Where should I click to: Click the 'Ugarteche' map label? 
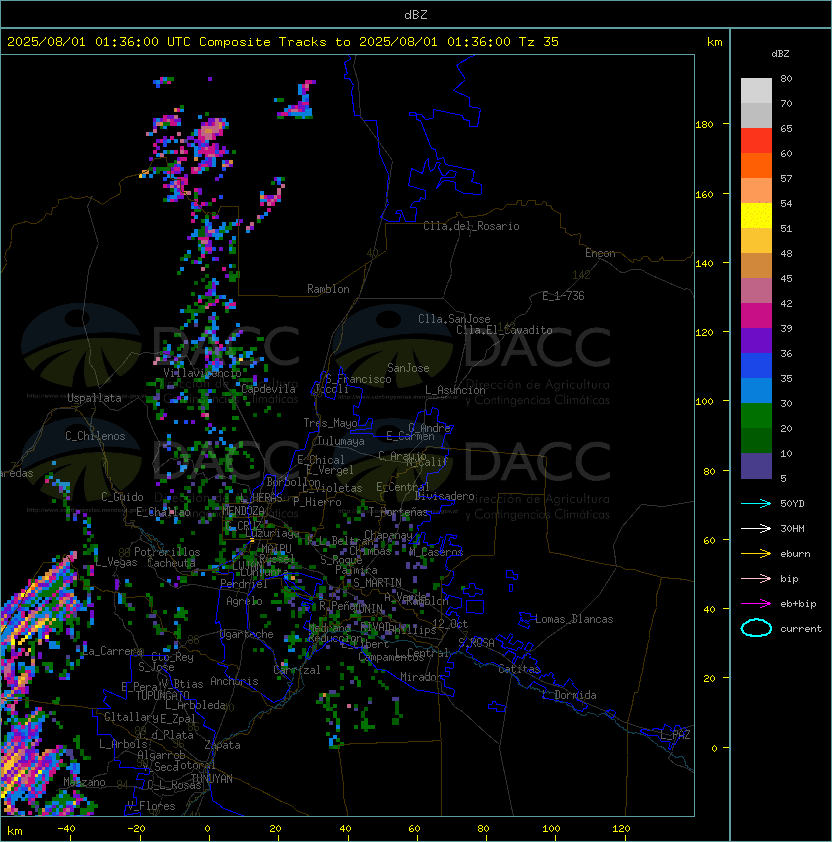click(247, 634)
